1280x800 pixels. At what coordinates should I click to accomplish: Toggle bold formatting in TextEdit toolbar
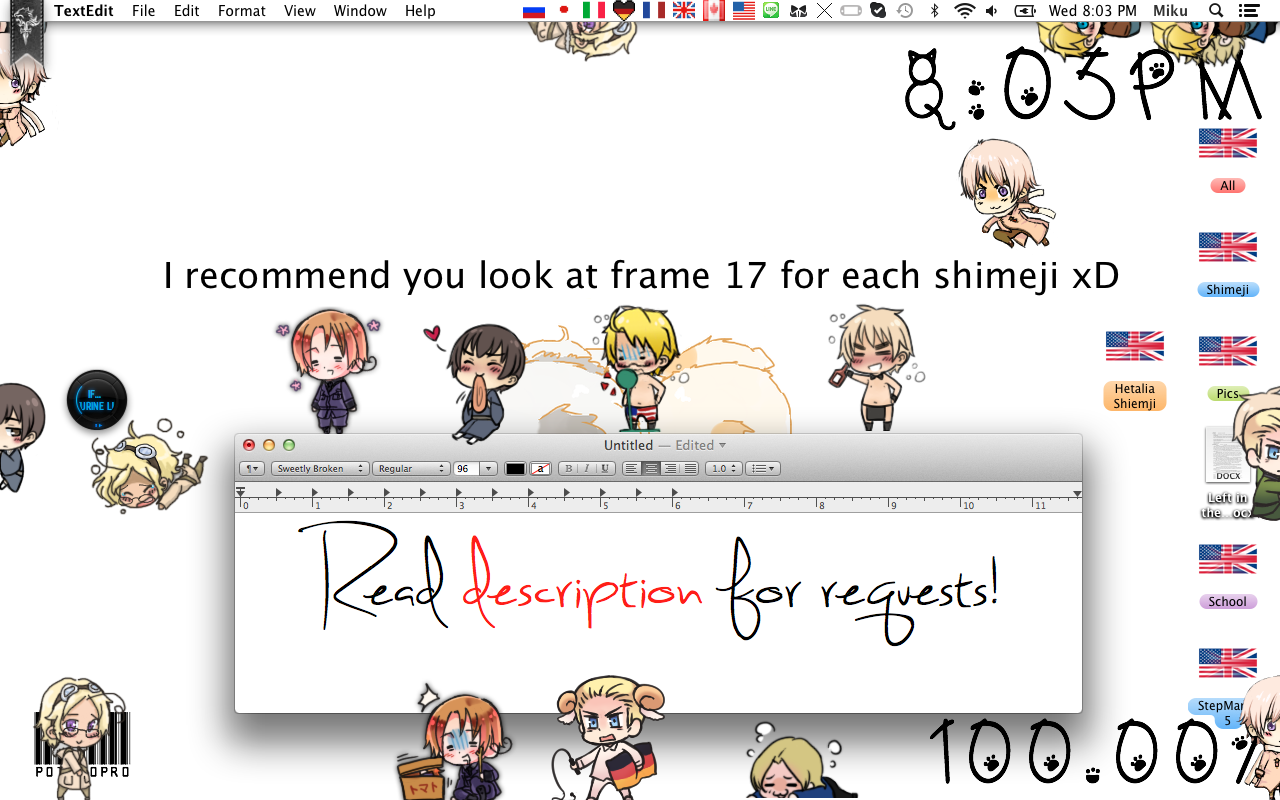tap(568, 468)
